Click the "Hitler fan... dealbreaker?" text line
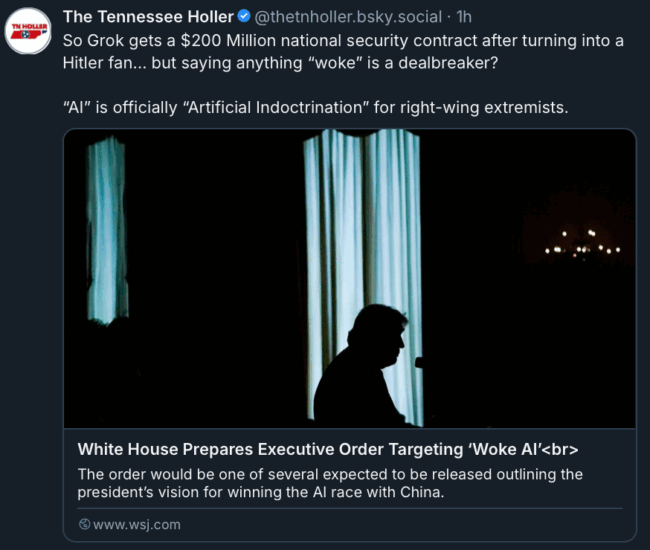 pyautogui.click(x=280, y=63)
